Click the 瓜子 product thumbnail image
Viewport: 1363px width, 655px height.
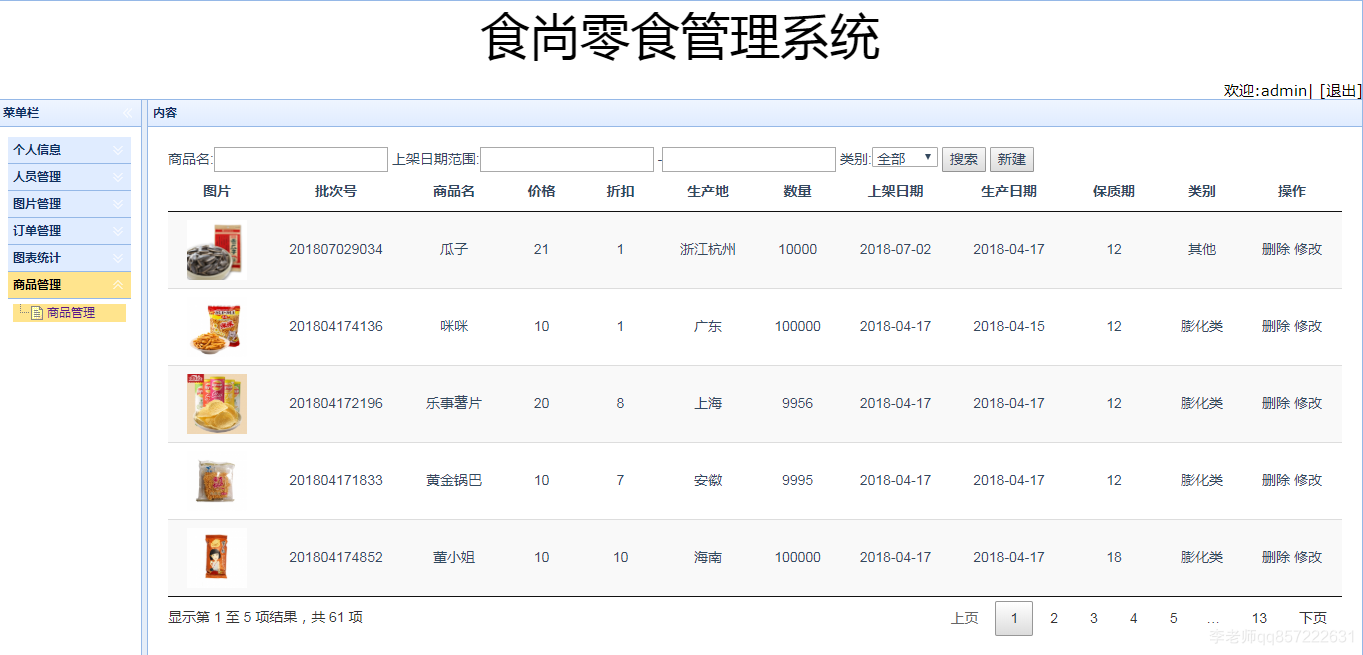(x=215, y=249)
